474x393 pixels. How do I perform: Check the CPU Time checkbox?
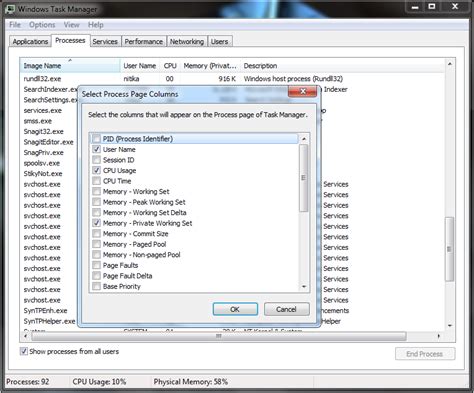(96, 181)
